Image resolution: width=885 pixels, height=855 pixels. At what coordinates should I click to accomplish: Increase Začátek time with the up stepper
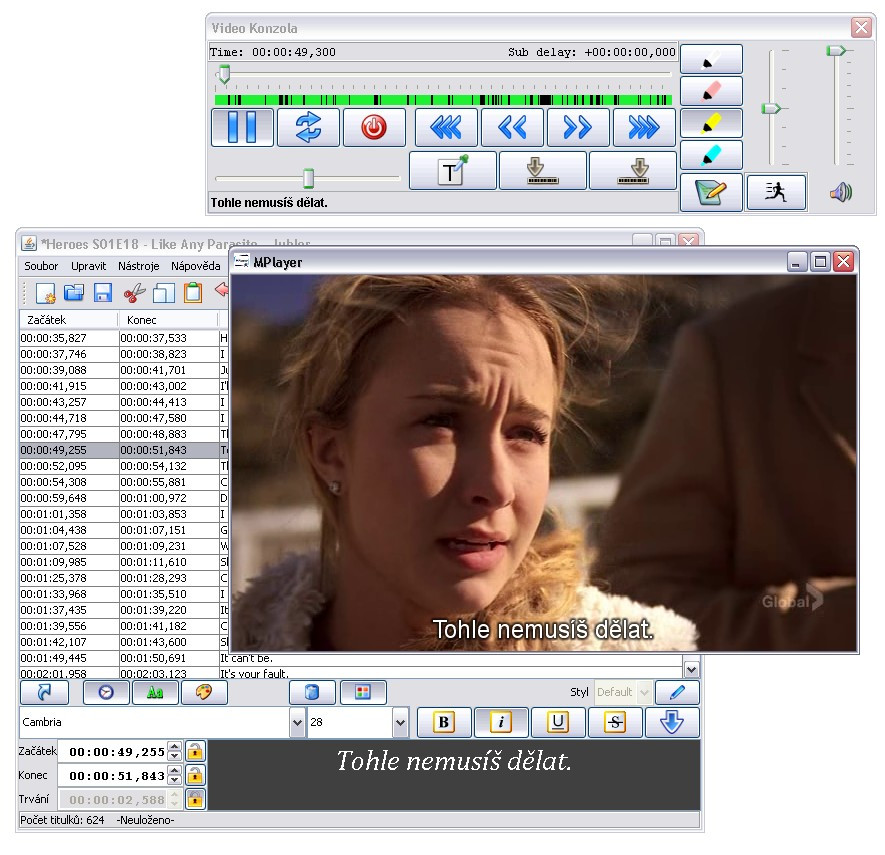(x=175, y=747)
